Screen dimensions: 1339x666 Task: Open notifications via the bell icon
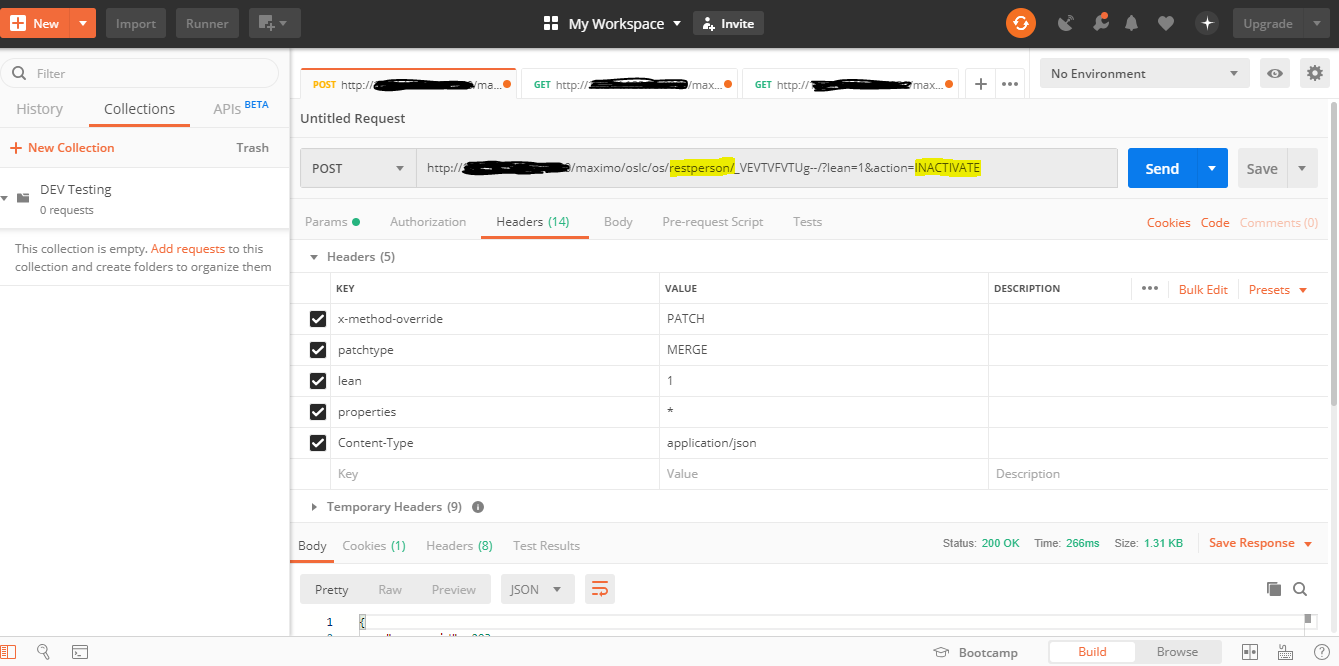point(1131,22)
